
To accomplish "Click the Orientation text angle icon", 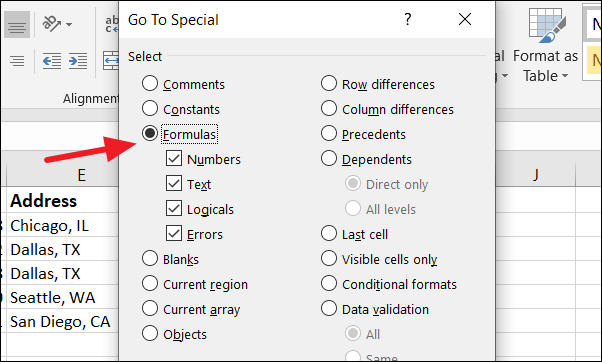I will point(51,24).
